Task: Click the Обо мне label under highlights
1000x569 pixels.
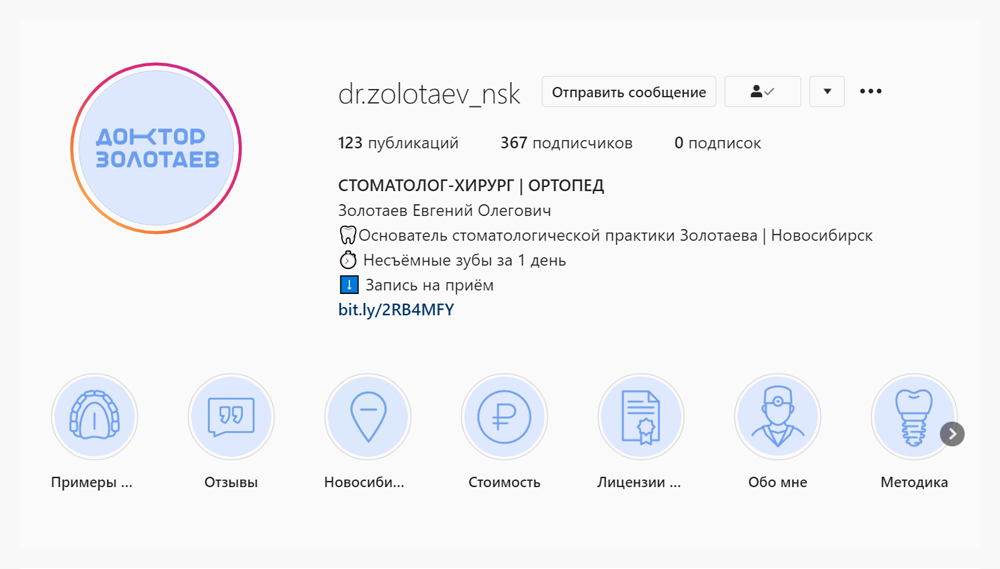Action: tap(777, 482)
